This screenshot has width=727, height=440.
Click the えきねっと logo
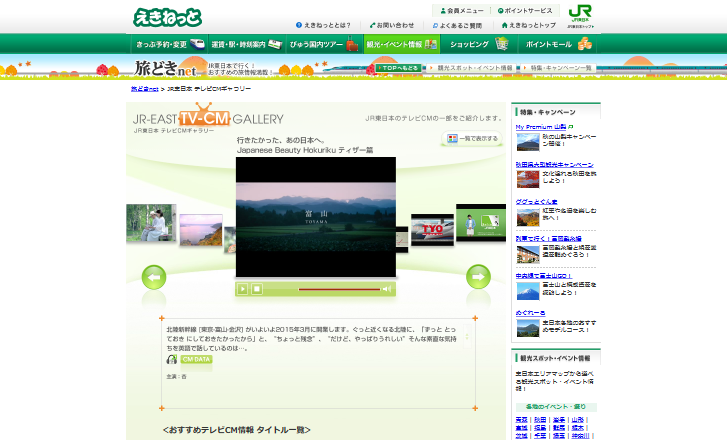click(x=168, y=18)
